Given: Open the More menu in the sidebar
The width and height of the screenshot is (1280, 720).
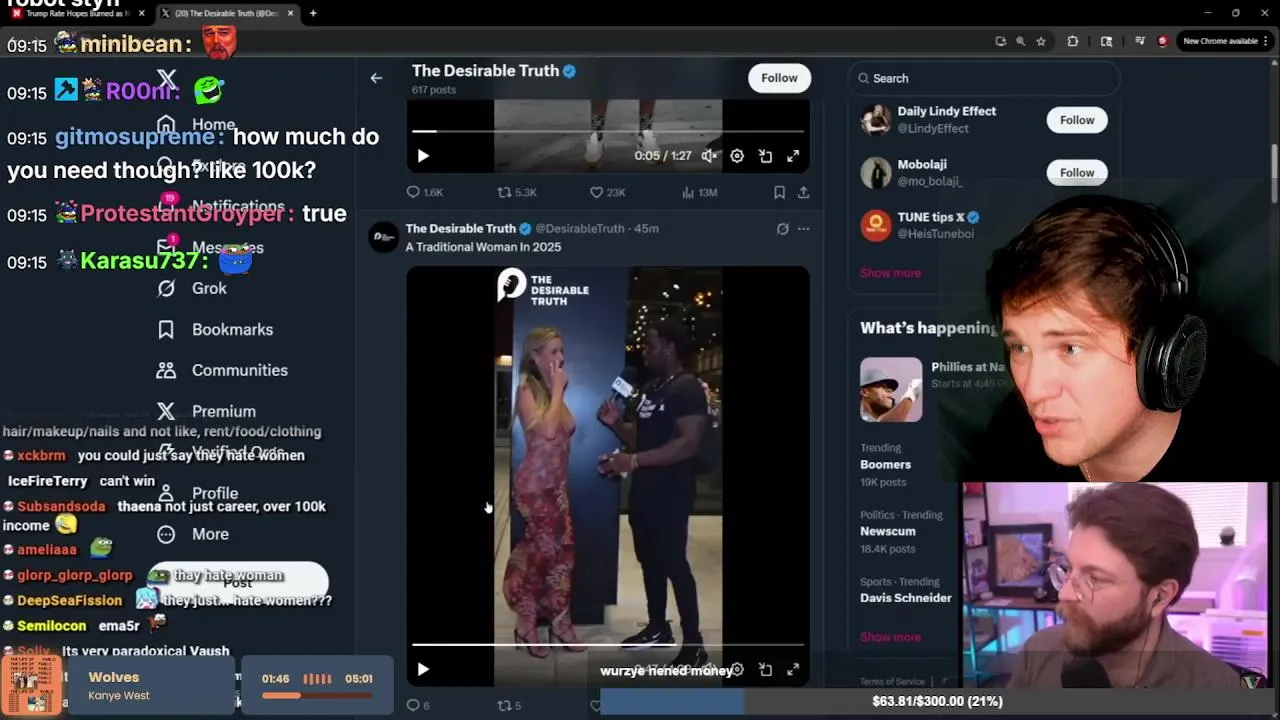Looking at the screenshot, I should tap(192, 534).
